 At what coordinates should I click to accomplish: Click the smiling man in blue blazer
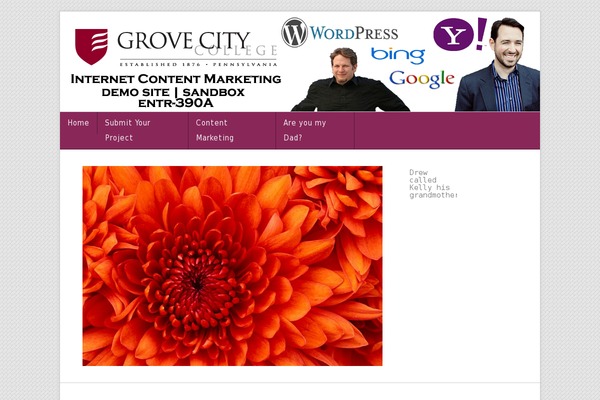click(499, 65)
